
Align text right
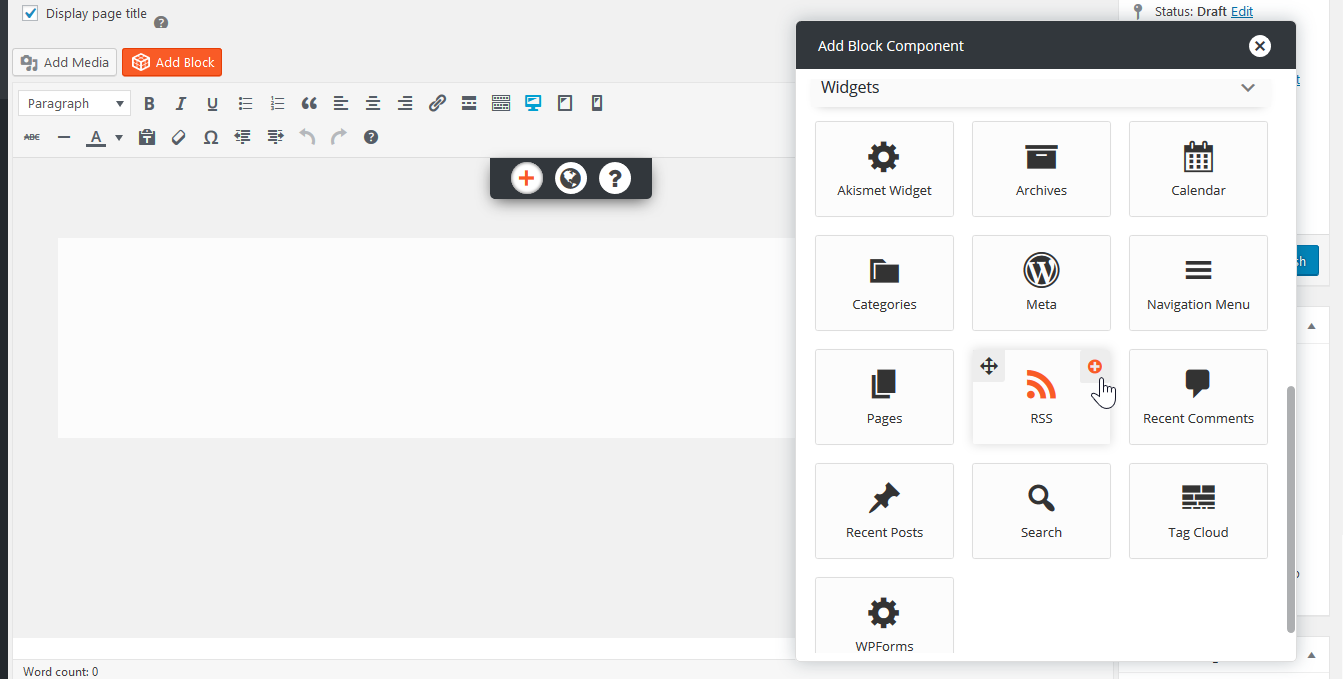405,103
